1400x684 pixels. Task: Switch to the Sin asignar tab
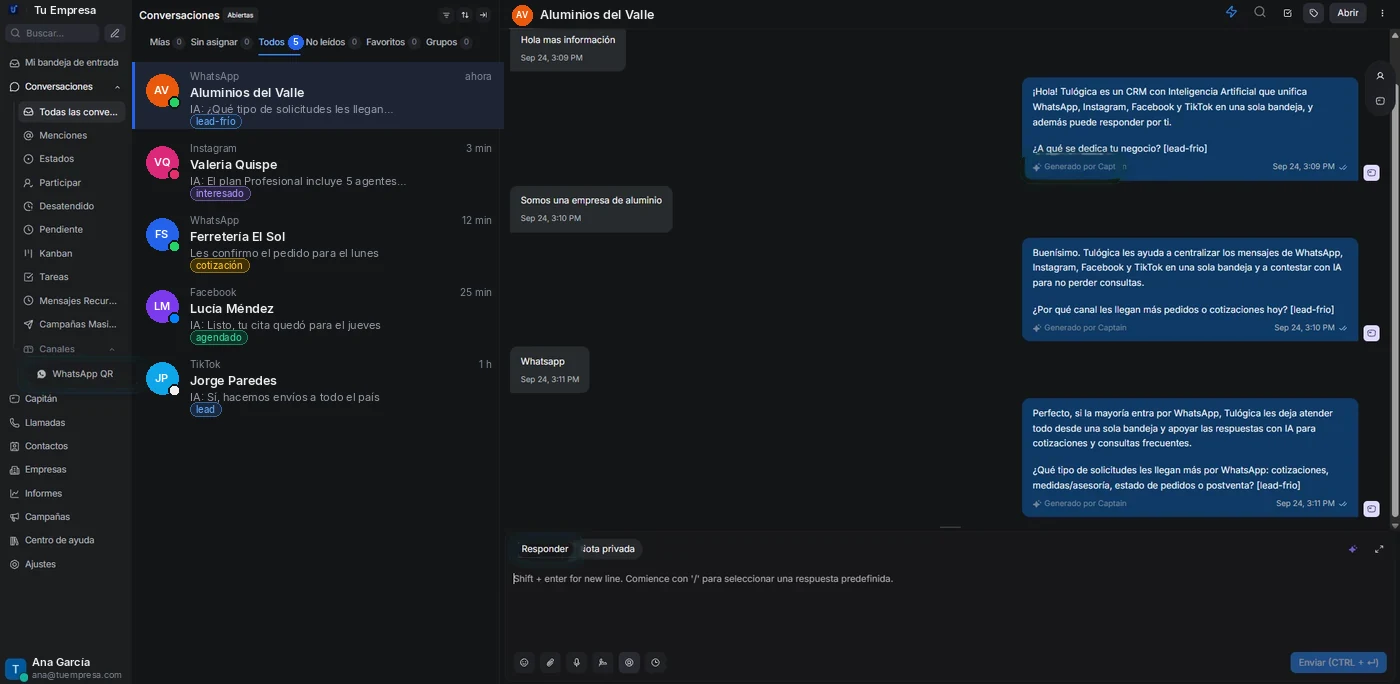click(x=221, y=42)
